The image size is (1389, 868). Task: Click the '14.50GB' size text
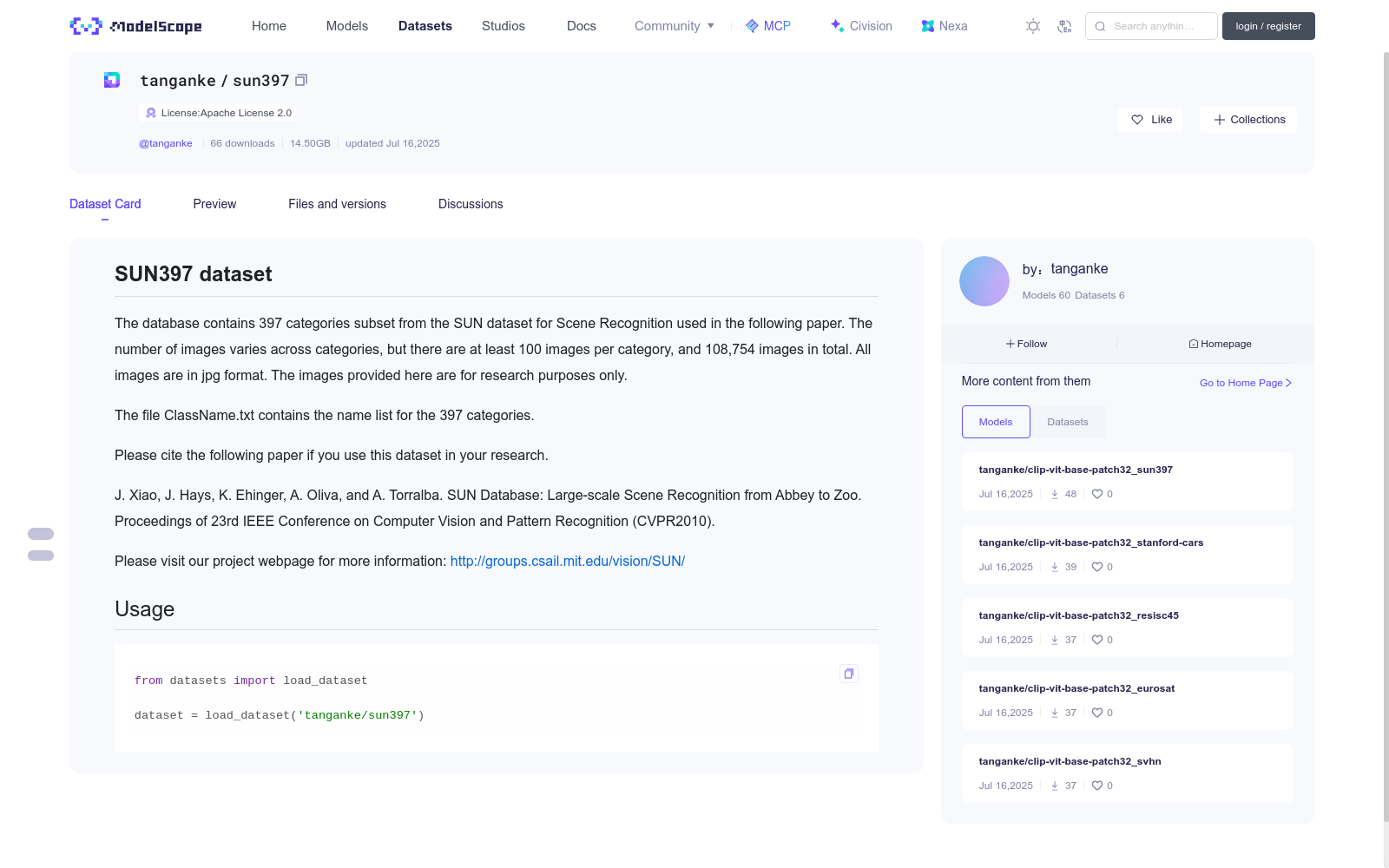pos(310,143)
